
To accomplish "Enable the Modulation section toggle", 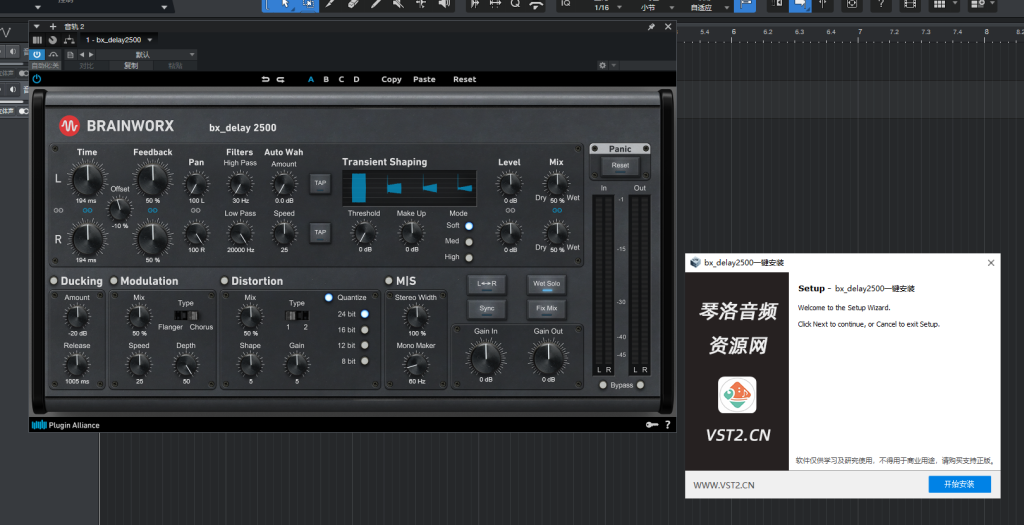I will pos(114,281).
